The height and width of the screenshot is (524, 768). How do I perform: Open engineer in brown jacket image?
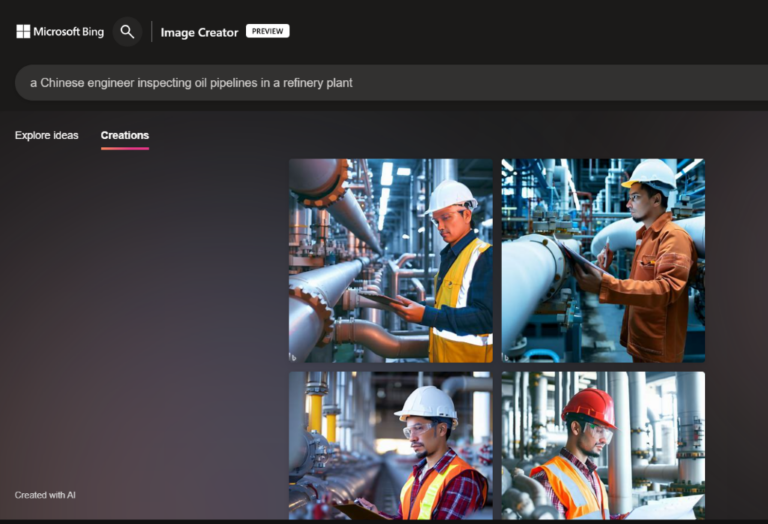click(x=603, y=261)
